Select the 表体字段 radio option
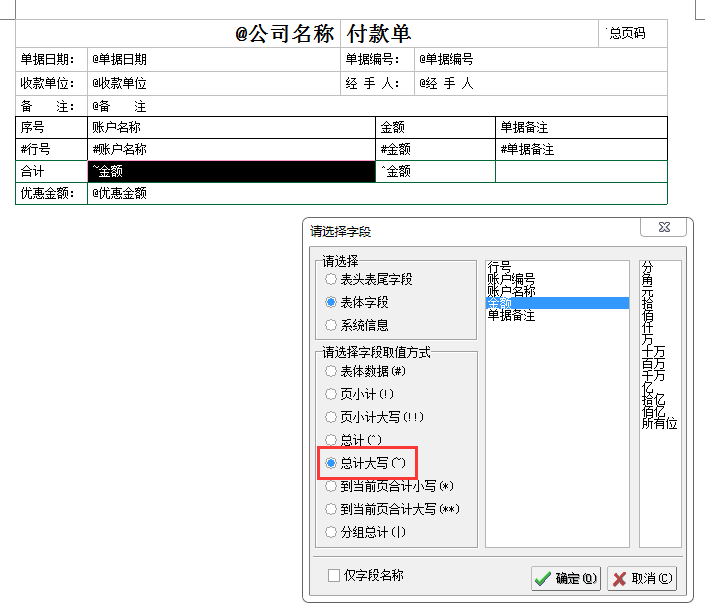The image size is (705, 611). tap(357, 302)
